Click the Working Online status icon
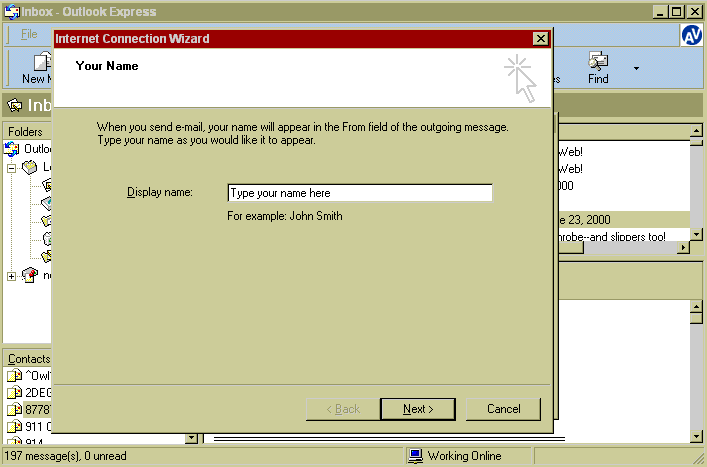Screen dimensions: 707x467 click(415, 456)
